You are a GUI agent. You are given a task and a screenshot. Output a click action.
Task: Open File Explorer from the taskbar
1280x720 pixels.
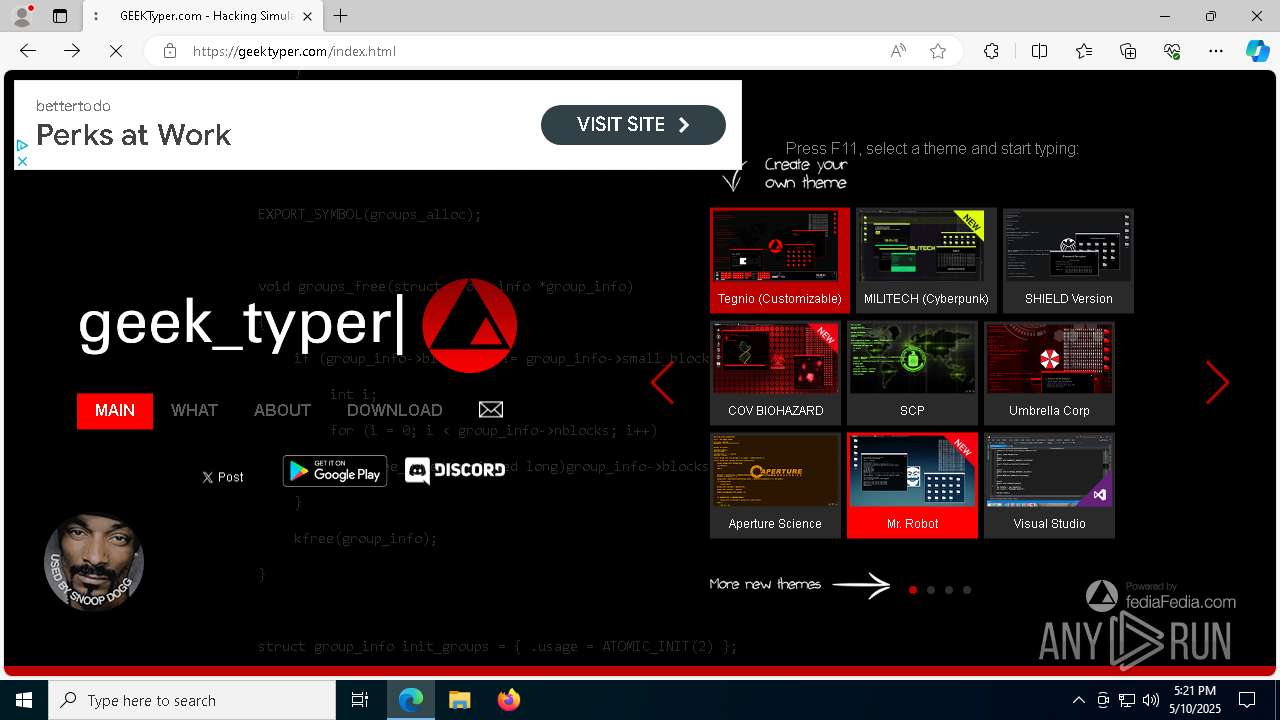click(459, 700)
